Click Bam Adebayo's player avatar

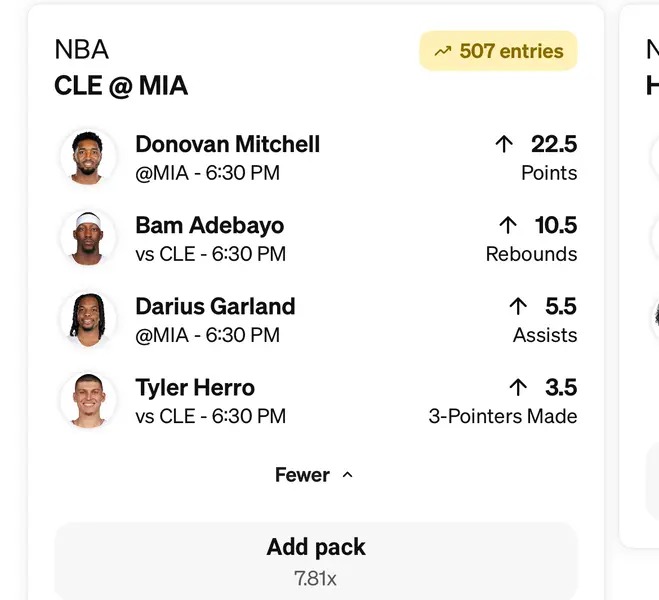tap(88, 238)
